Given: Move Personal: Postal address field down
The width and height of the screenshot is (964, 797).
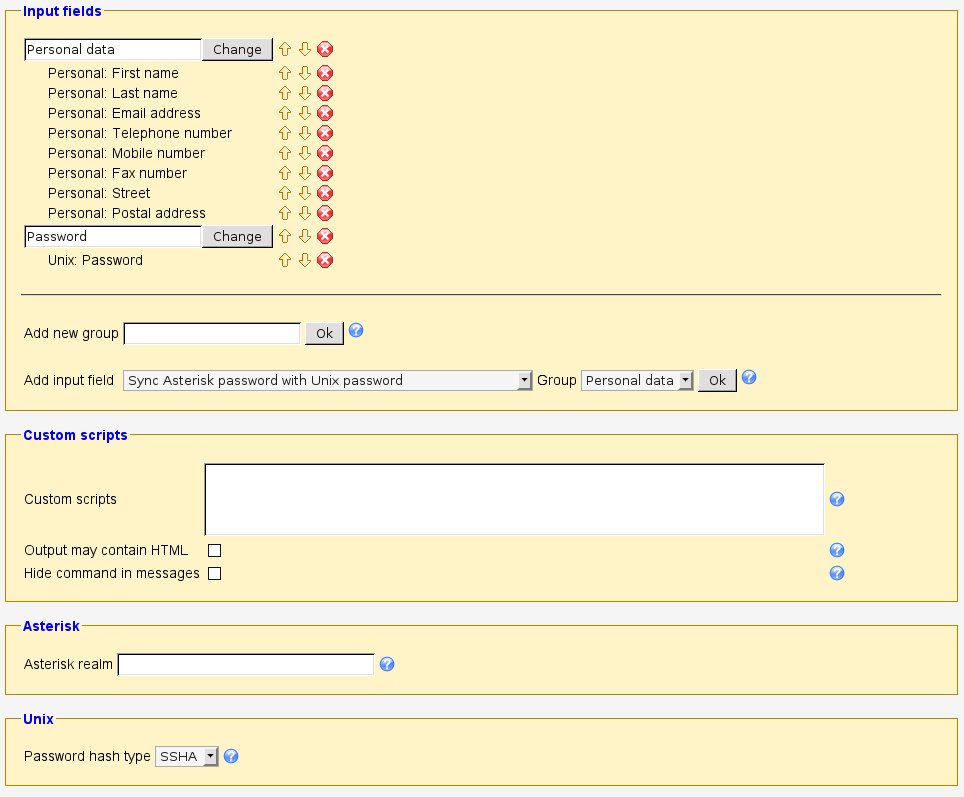Looking at the screenshot, I should tap(305, 213).
